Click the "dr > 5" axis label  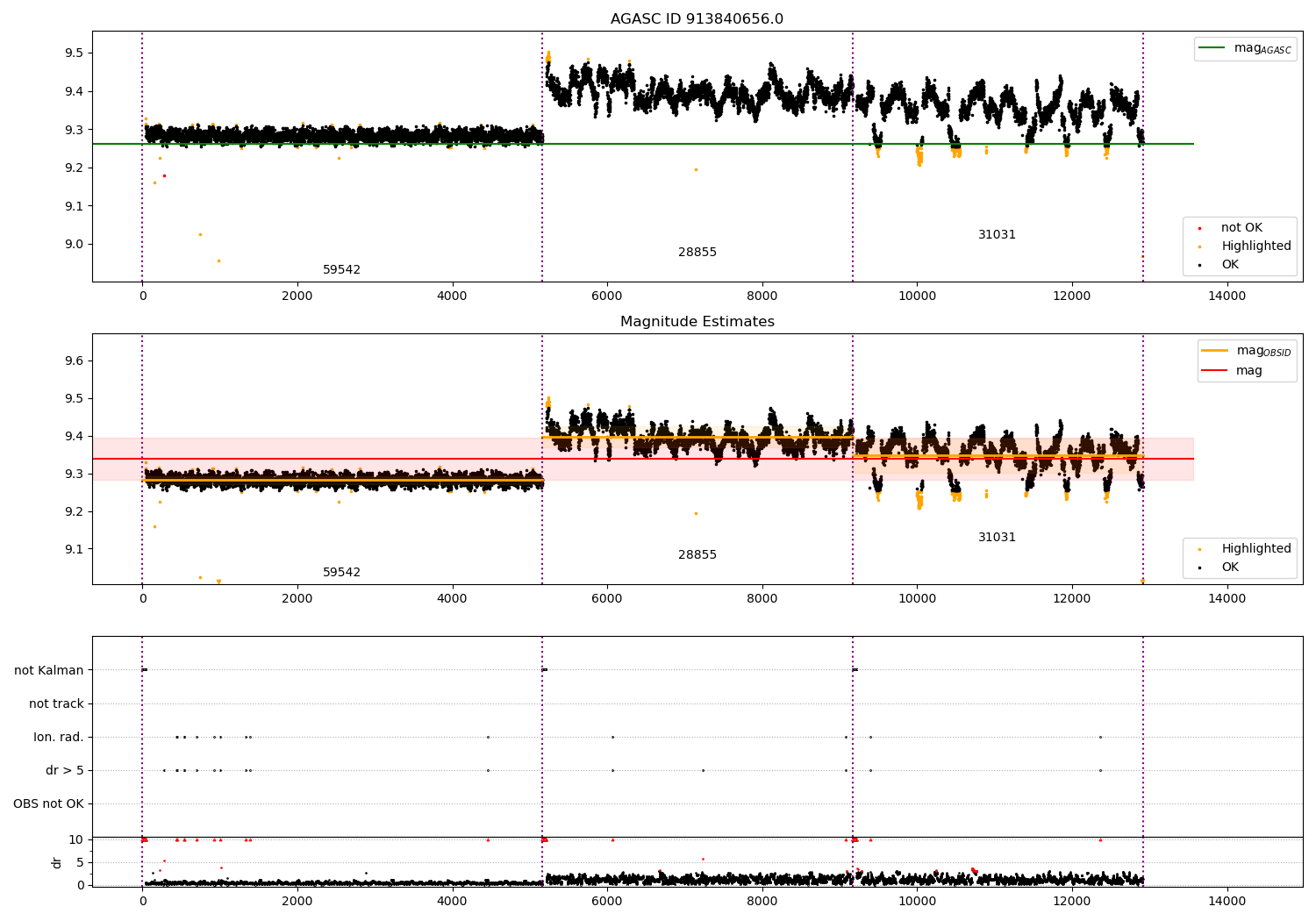[x=65, y=771]
